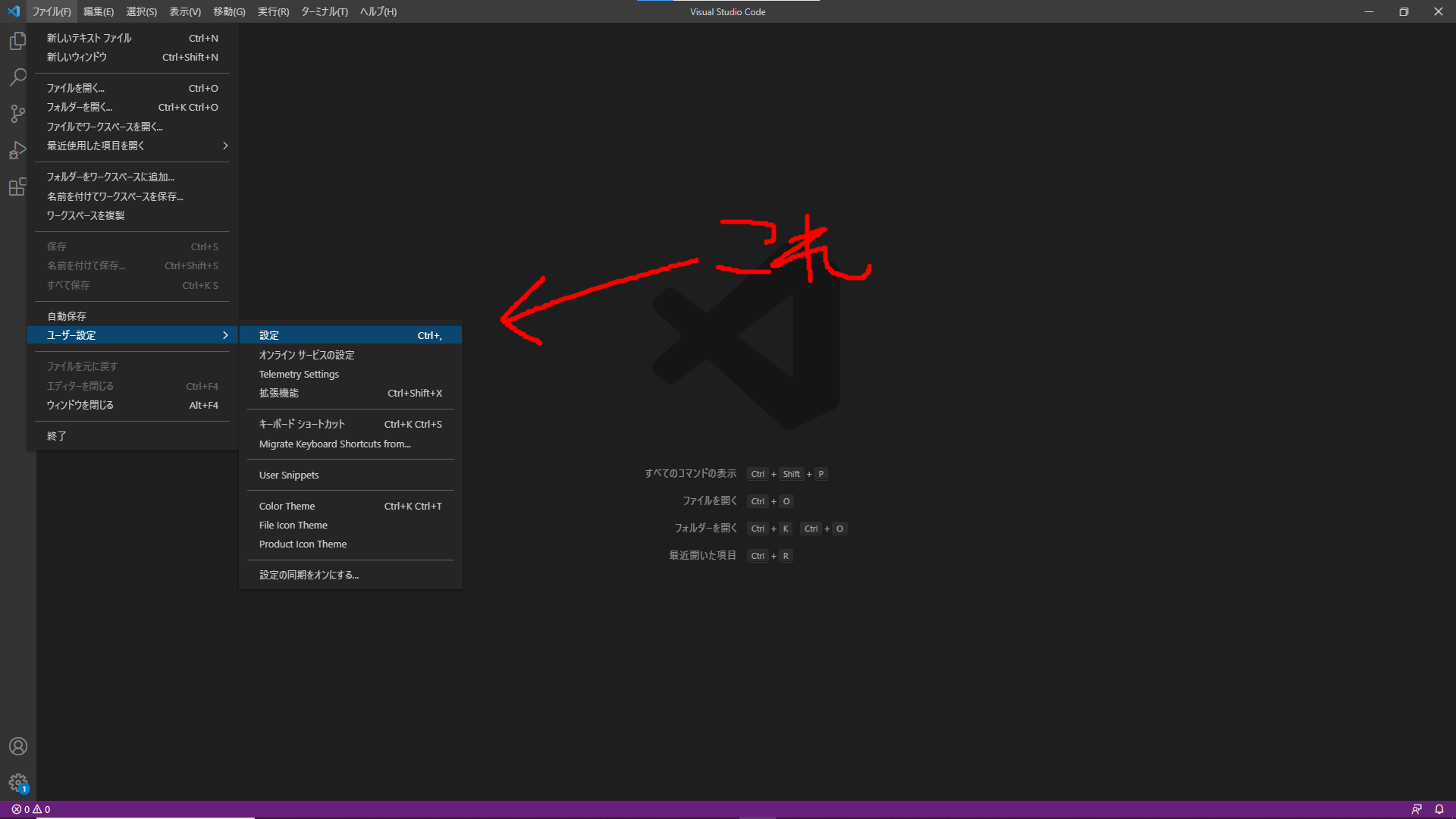
Task: Select Color Theme from the submenu
Action: click(287, 505)
